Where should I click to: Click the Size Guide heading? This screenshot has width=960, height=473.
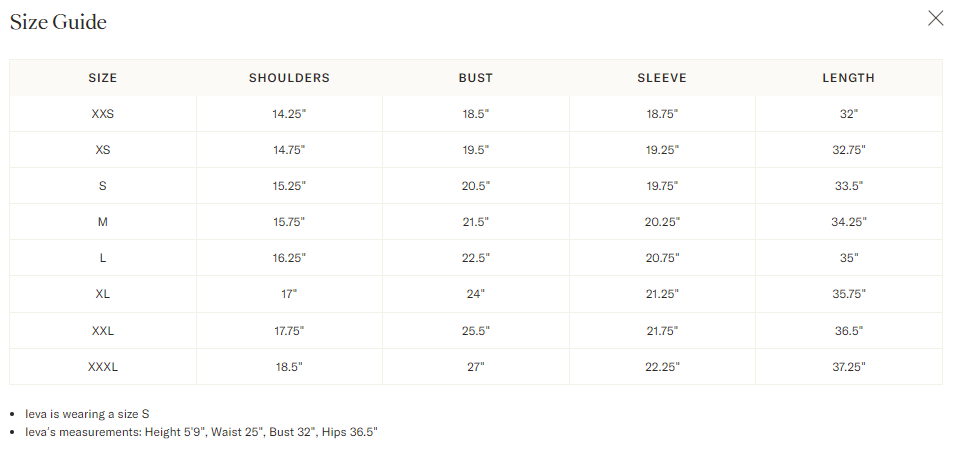[x=58, y=22]
